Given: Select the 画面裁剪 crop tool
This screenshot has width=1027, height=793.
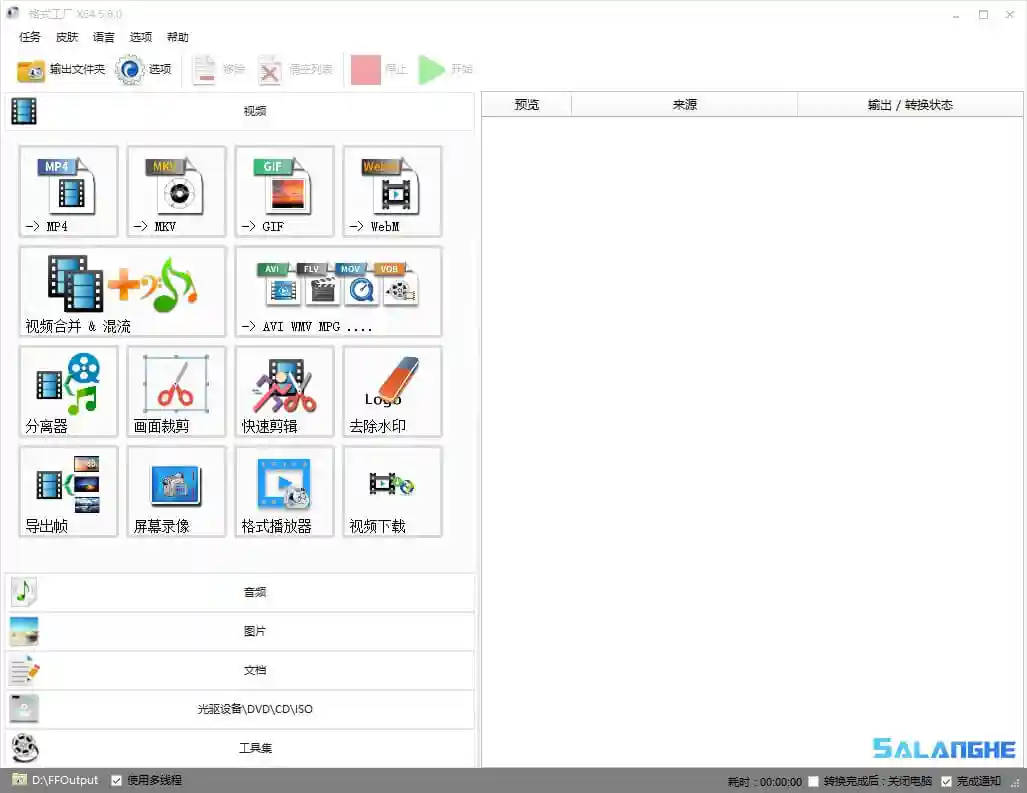Looking at the screenshot, I should tap(175, 391).
